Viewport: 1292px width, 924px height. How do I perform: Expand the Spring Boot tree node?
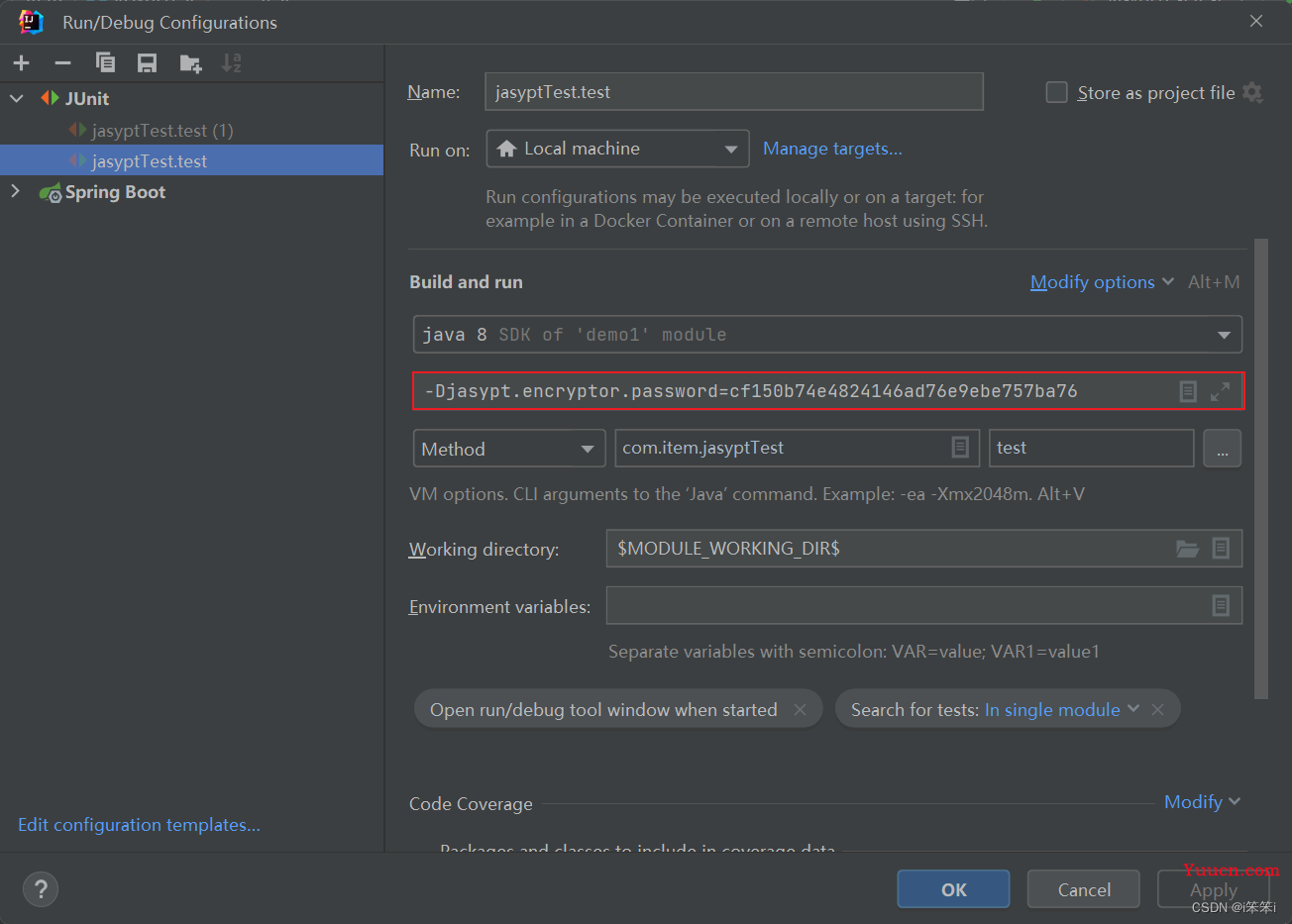(x=16, y=191)
